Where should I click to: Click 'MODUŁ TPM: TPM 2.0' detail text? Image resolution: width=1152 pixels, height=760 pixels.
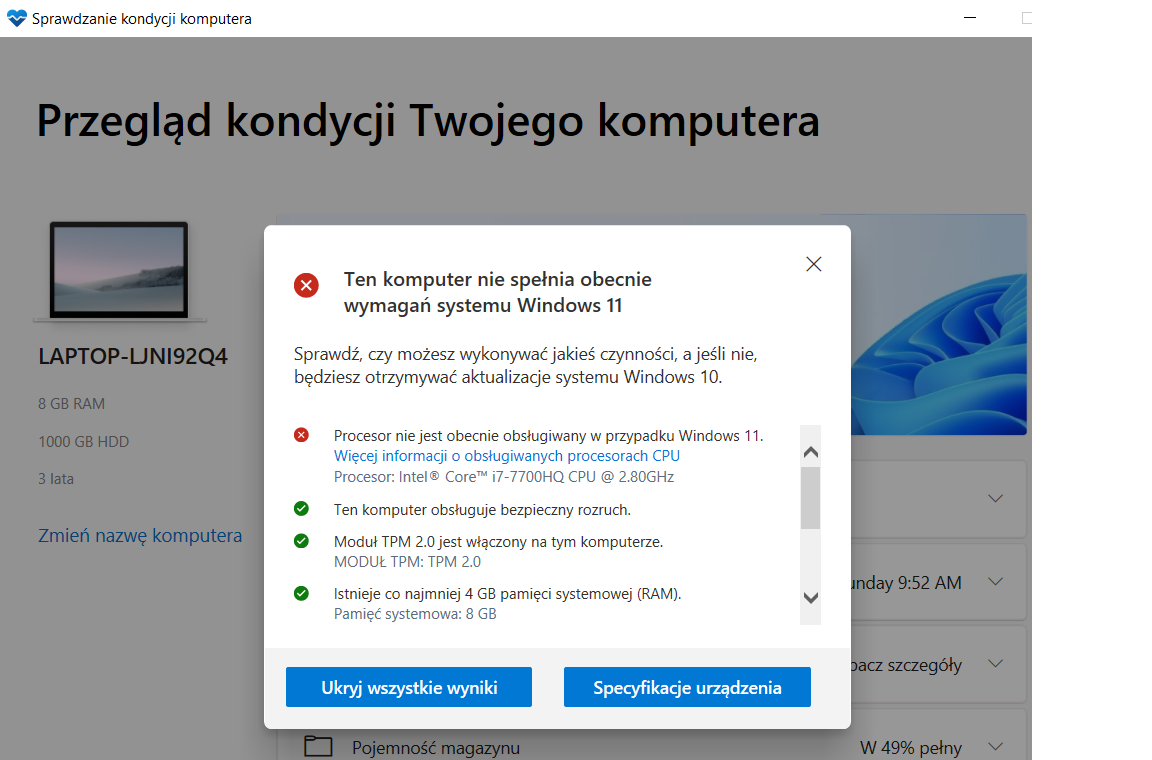pyautogui.click(x=407, y=562)
